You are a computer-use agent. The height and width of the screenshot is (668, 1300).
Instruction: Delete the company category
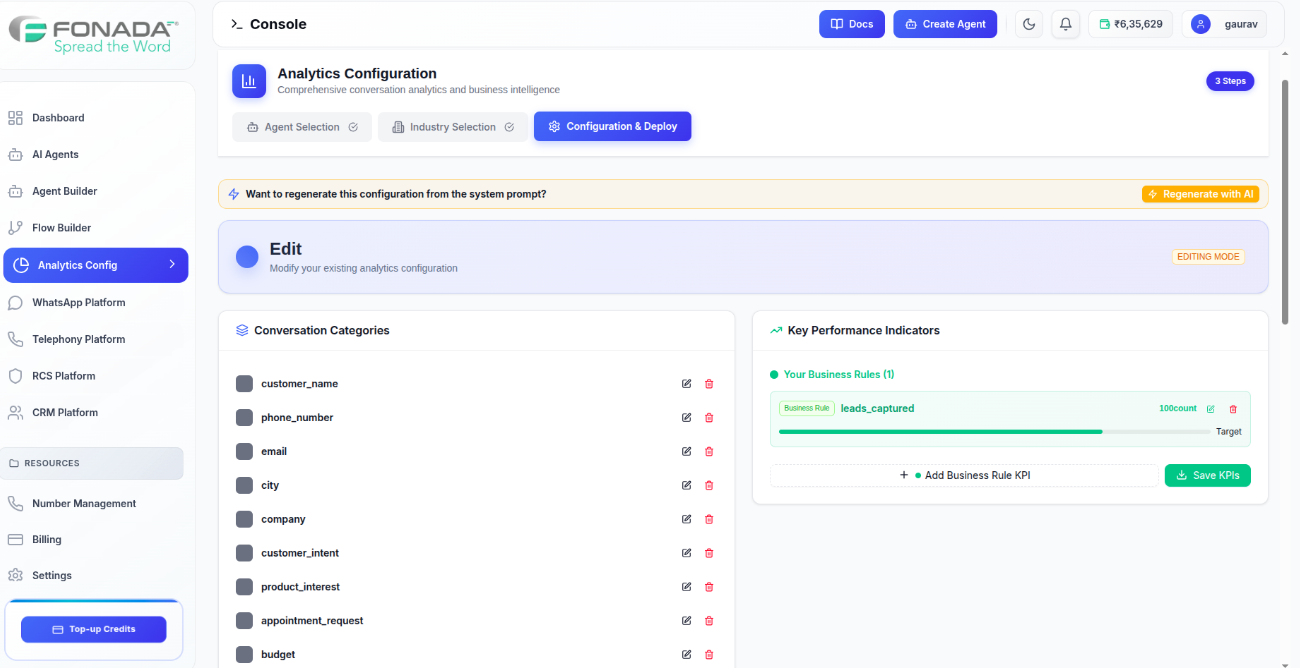pyautogui.click(x=709, y=519)
